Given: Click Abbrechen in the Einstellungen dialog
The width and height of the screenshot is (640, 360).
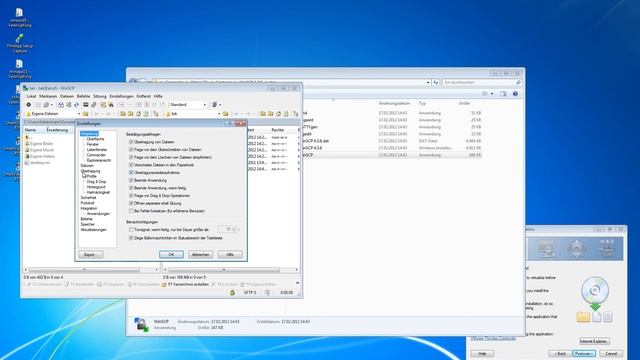Looking at the screenshot, I should point(200,254).
